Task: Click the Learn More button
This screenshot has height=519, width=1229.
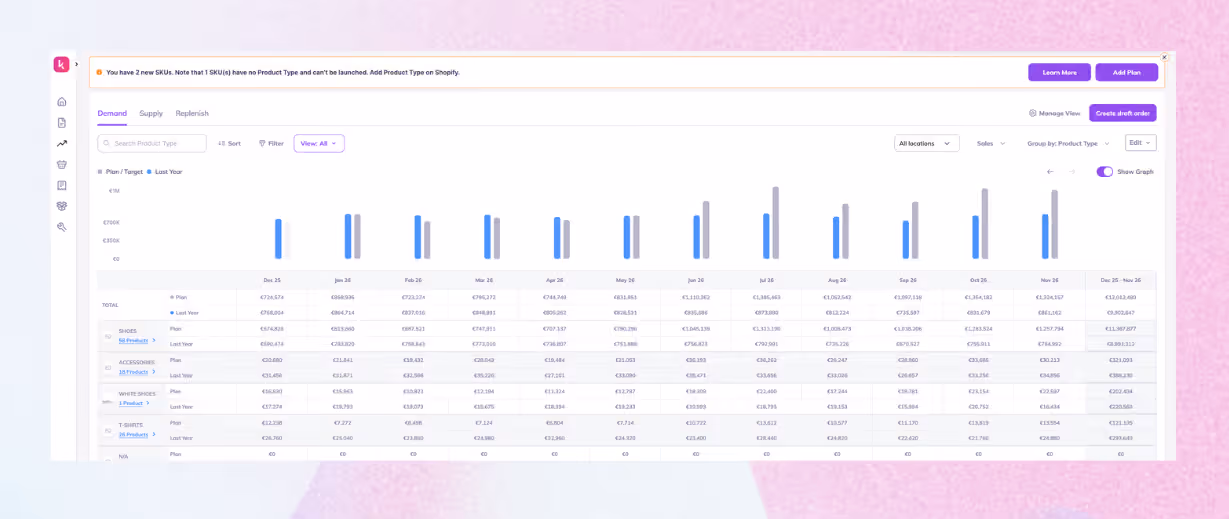Action: [x=1059, y=72]
